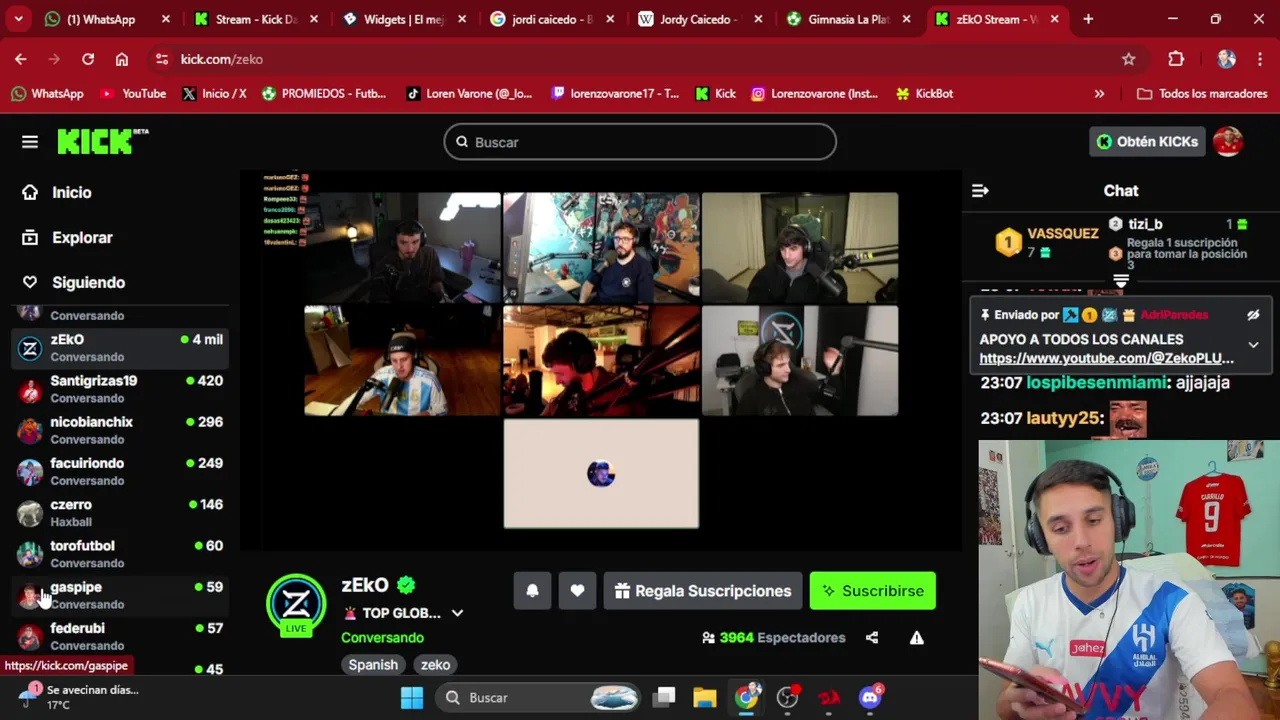Focus the Kick Buscar search field
Image resolution: width=1280 pixels, height=720 pixels.
click(x=640, y=142)
